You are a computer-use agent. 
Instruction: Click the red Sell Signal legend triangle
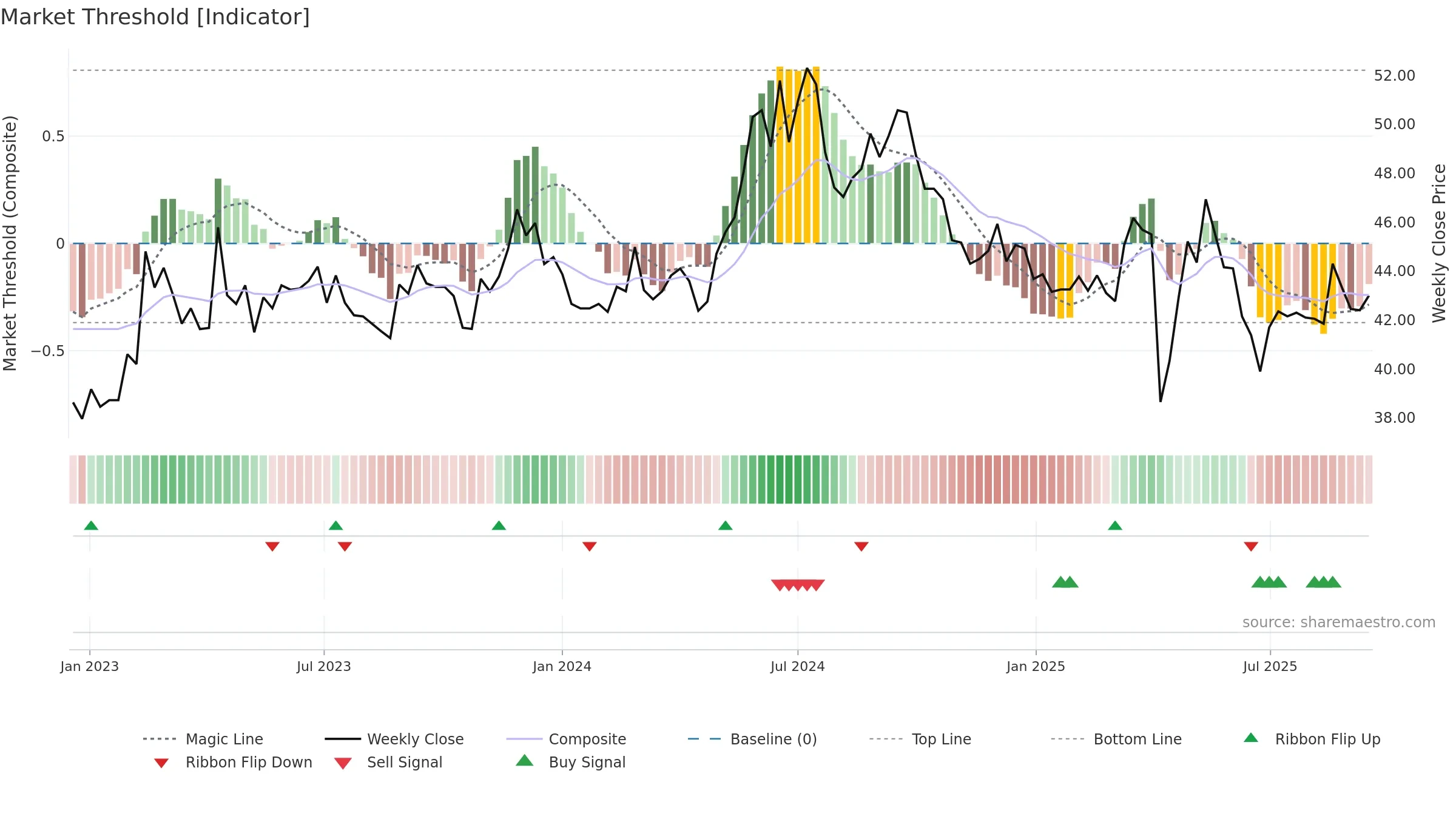tap(343, 763)
